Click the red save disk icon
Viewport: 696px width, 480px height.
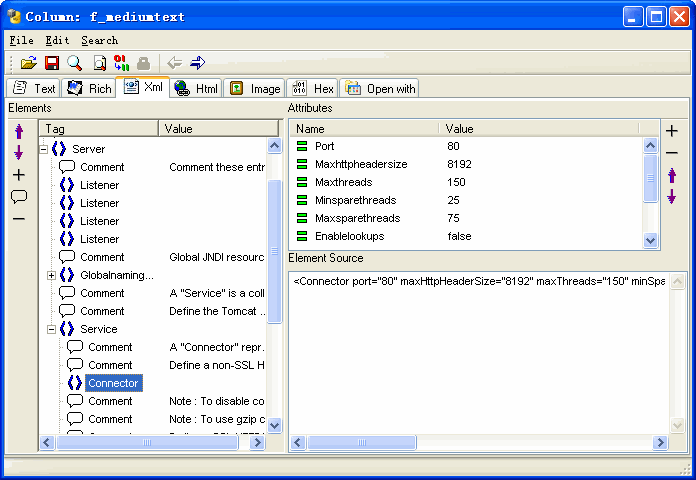51,63
